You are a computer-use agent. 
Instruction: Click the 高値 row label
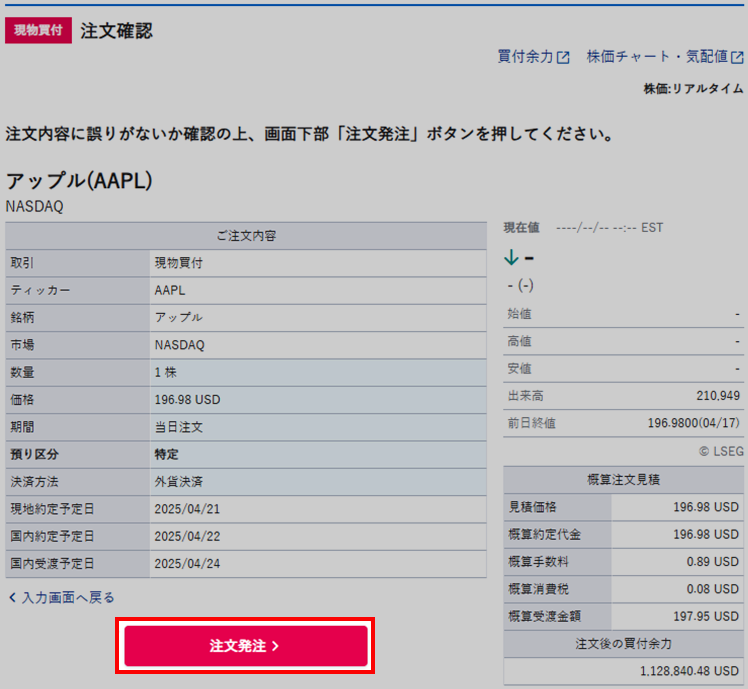tap(519, 341)
